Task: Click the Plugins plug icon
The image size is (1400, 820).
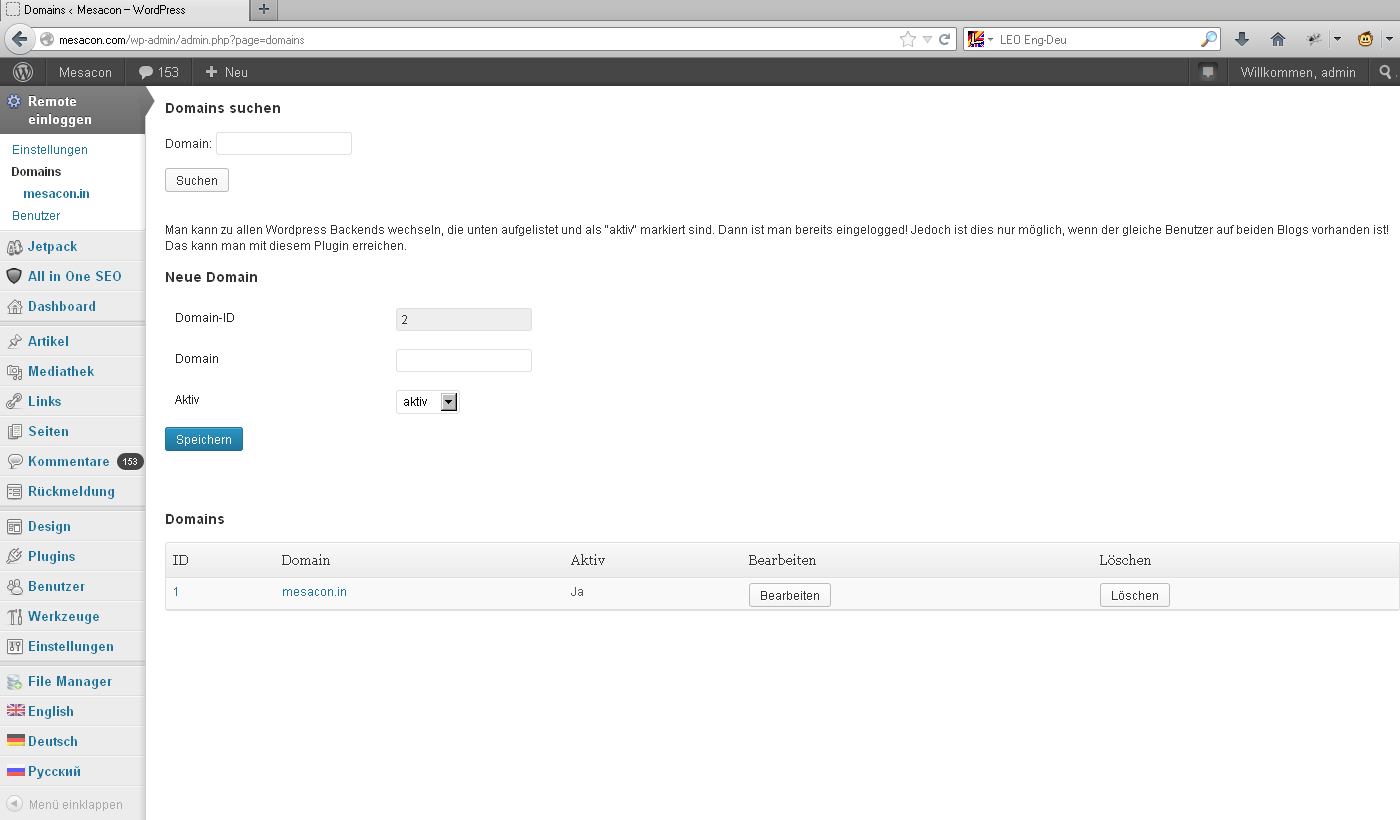Action: click(14, 557)
